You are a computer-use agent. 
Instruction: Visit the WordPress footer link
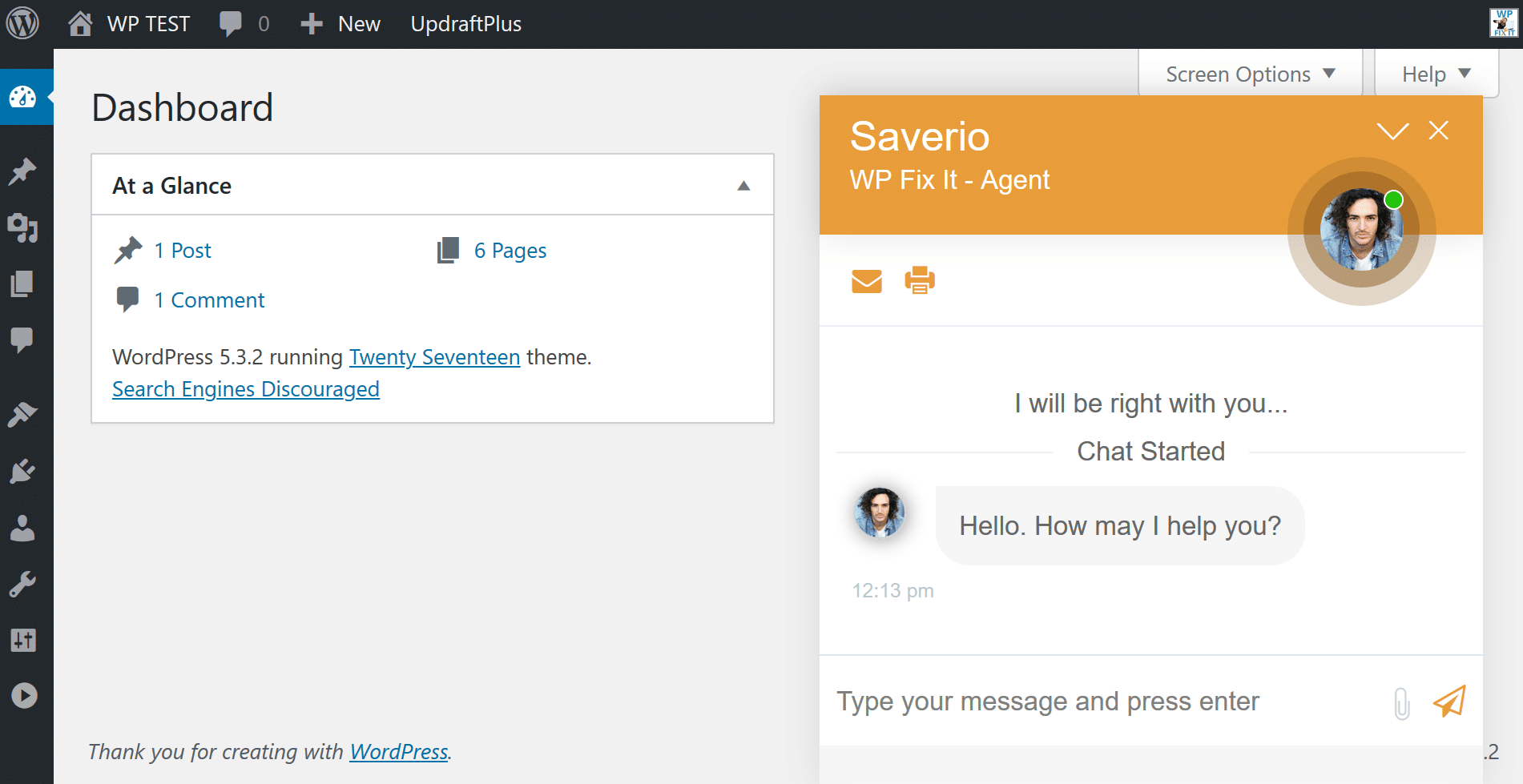tap(399, 751)
